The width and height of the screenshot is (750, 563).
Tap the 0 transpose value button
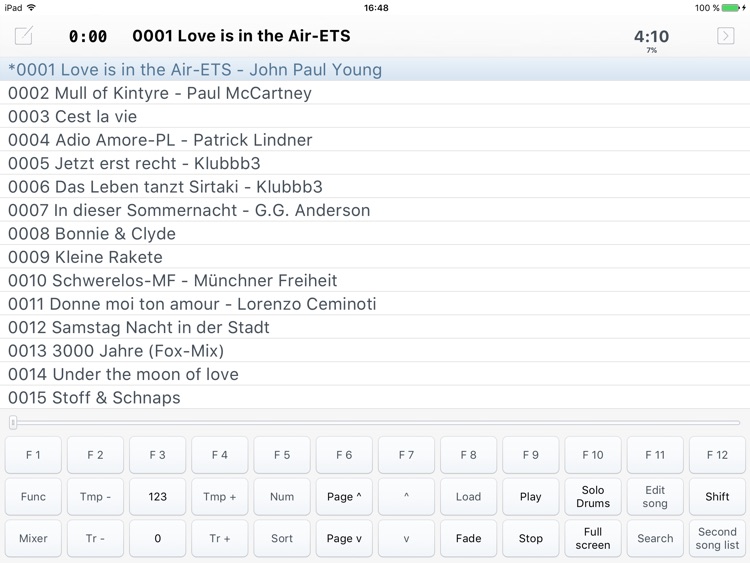(x=157, y=538)
